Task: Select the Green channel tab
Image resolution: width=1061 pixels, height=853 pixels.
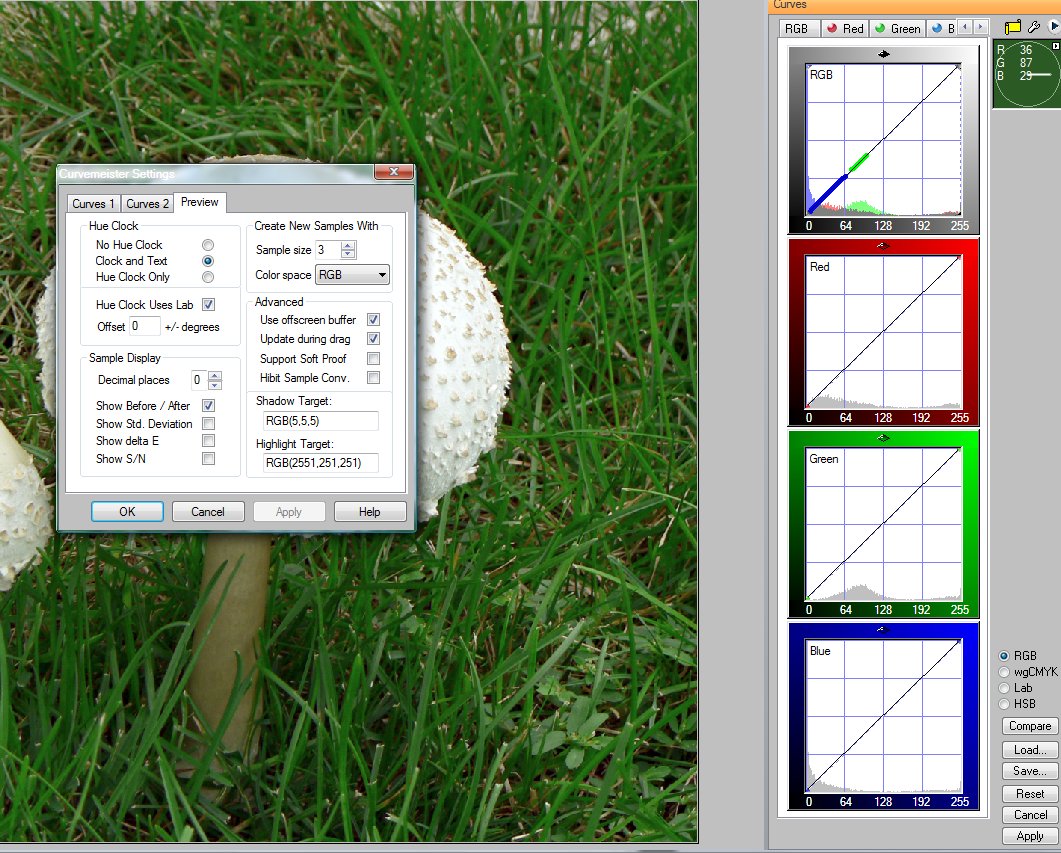Action: [x=898, y=28]
